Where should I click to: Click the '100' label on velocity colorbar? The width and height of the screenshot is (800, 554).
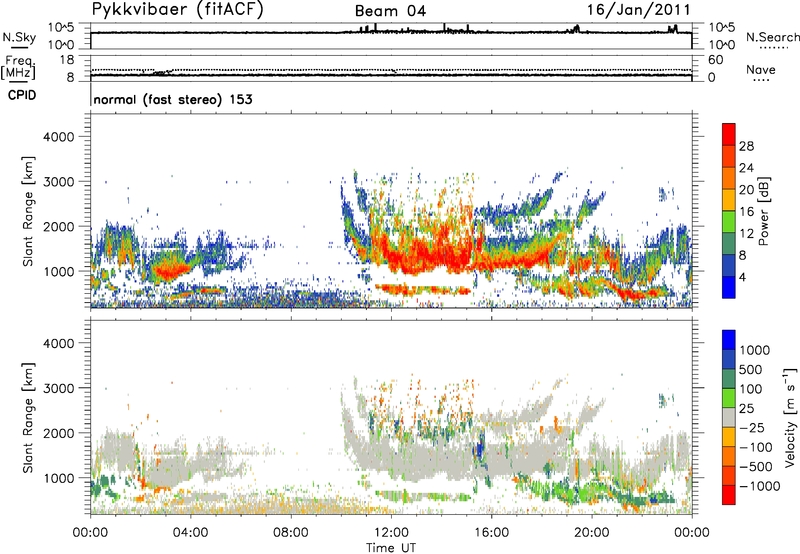[751, 389]
